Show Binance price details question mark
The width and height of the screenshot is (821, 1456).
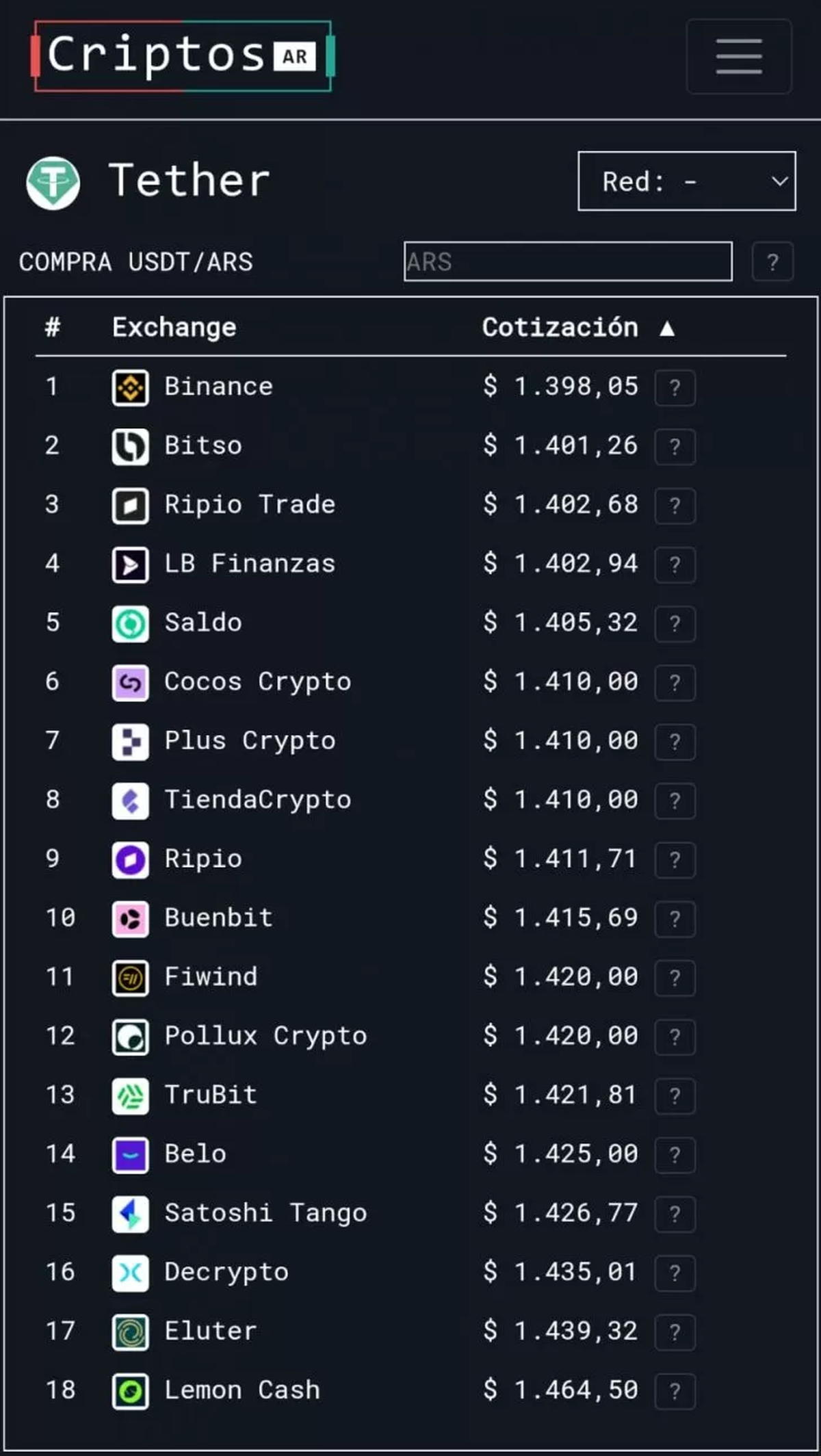click(x=675, y=388)
